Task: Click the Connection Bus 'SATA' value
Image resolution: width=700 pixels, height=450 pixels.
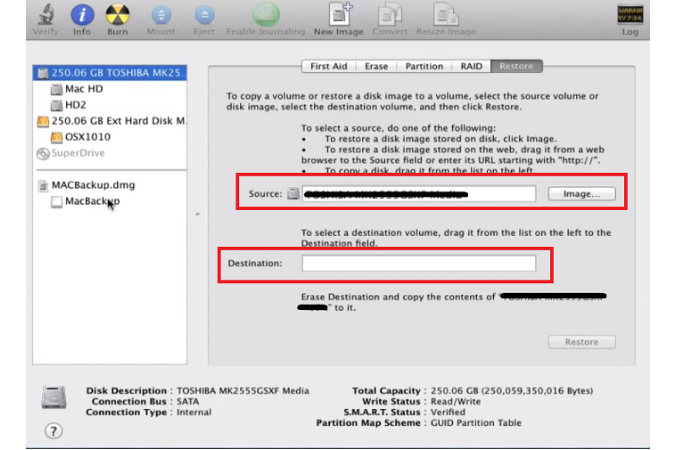Action: [188, 401]
